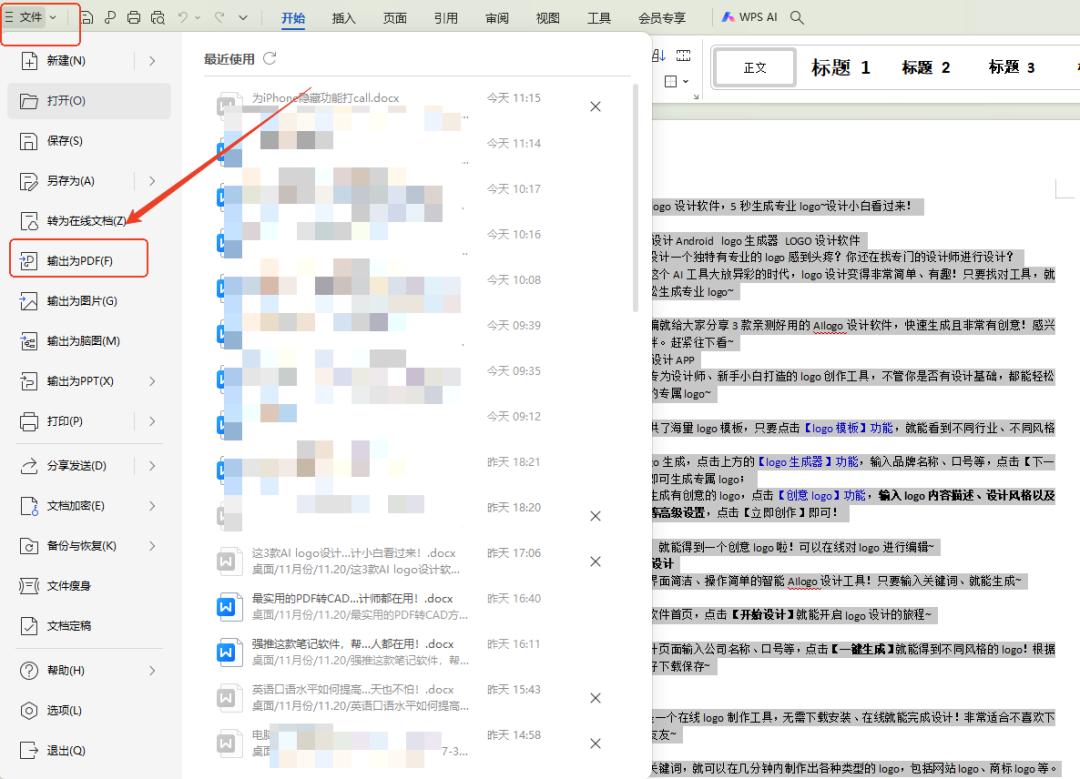The width and height of the screenshot is (1080, 779).
Task: Switch to the 审阅 ribbon tab
Action: (x=497, y=18)
